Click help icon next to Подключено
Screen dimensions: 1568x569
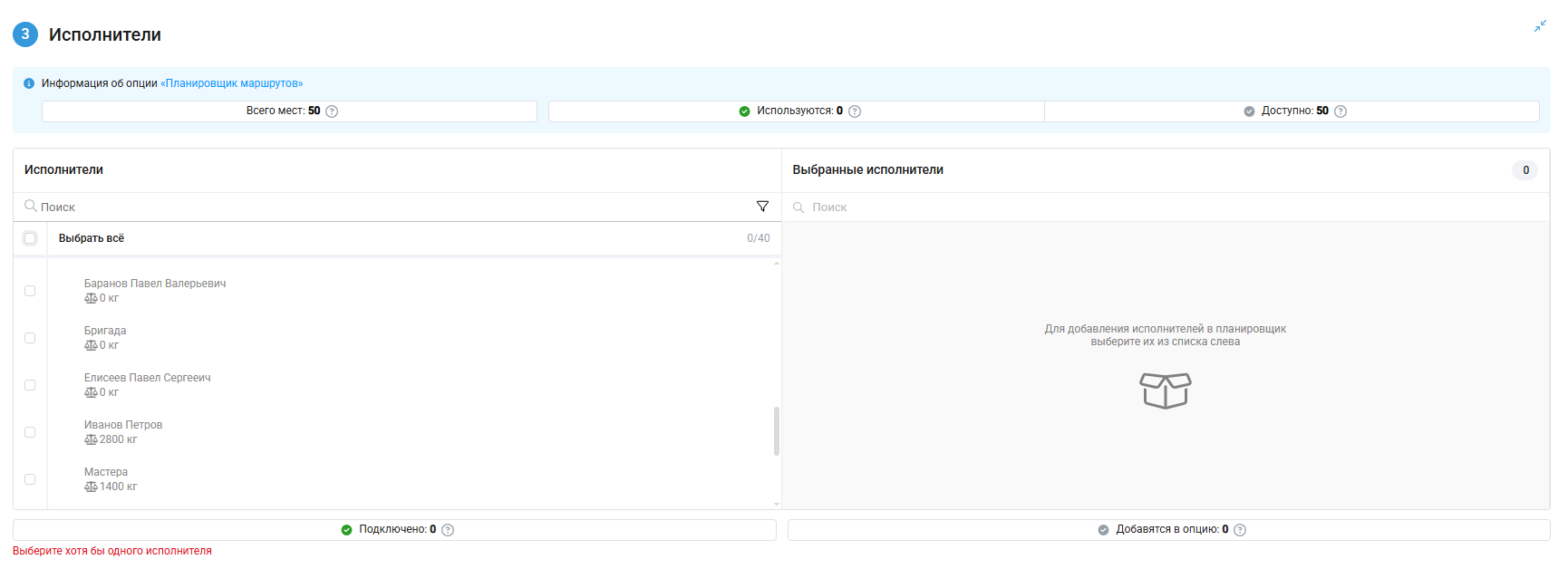tap(448, 530)
